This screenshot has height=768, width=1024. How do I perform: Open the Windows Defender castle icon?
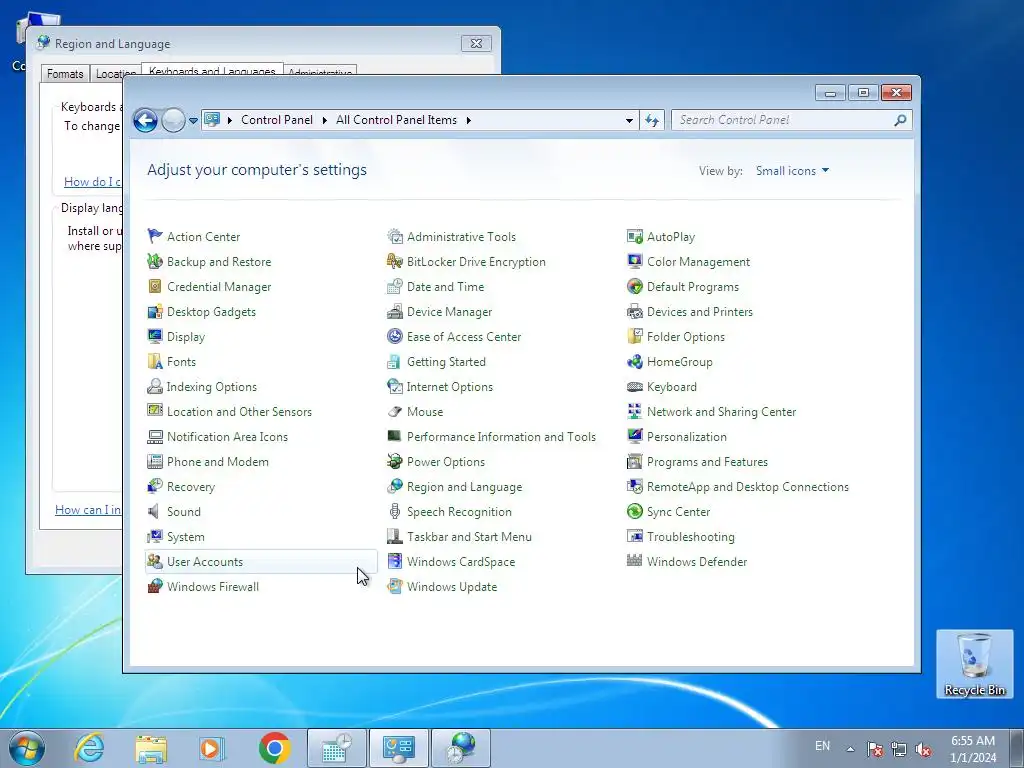[x=635, y=561]
